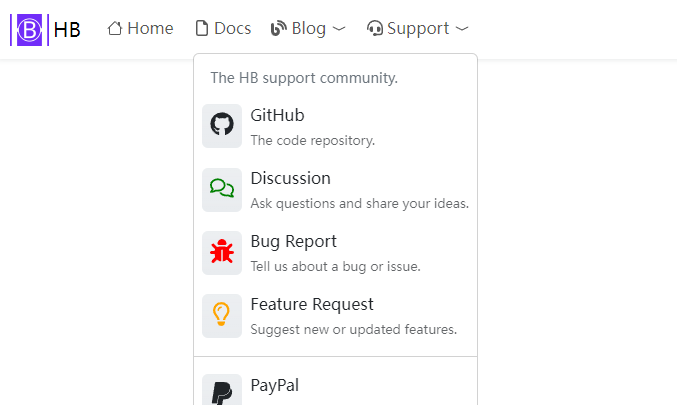Click the green Discussion chat bubbles icon

pos(222,188)
